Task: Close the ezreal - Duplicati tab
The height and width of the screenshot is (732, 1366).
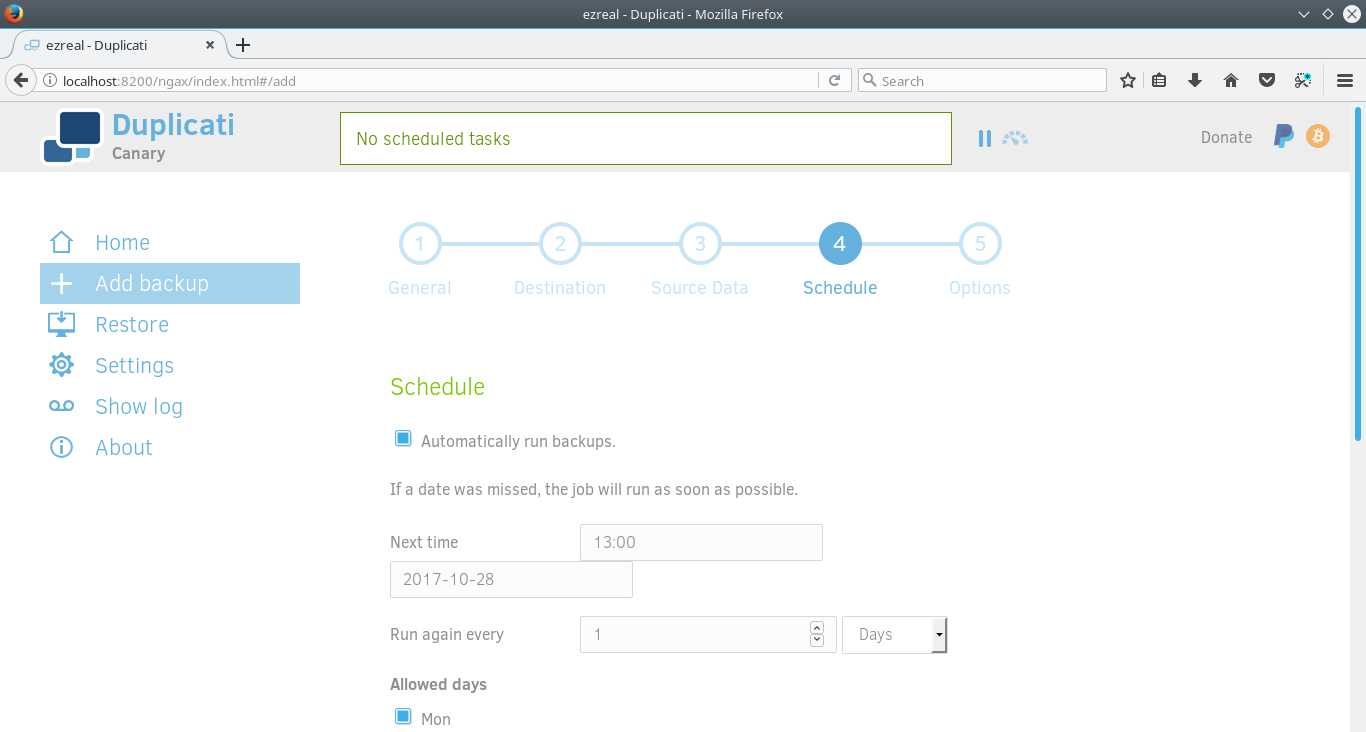Action: point(210,45)
